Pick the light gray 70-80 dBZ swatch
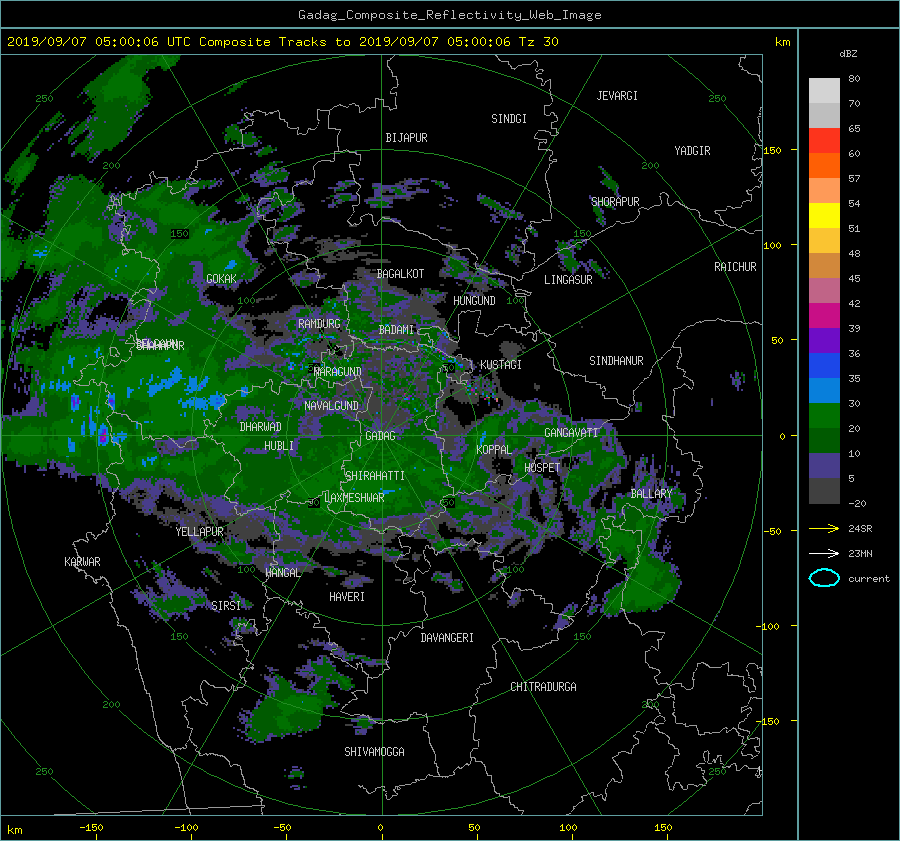The height and width of the screenshot is (841, 900). click(x=824, y=91)
